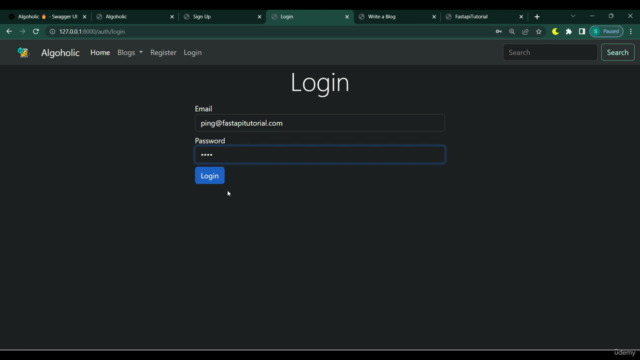Open the Login navbar link
The height and width of the screenshot is (360, 640).
coord(193,53)
